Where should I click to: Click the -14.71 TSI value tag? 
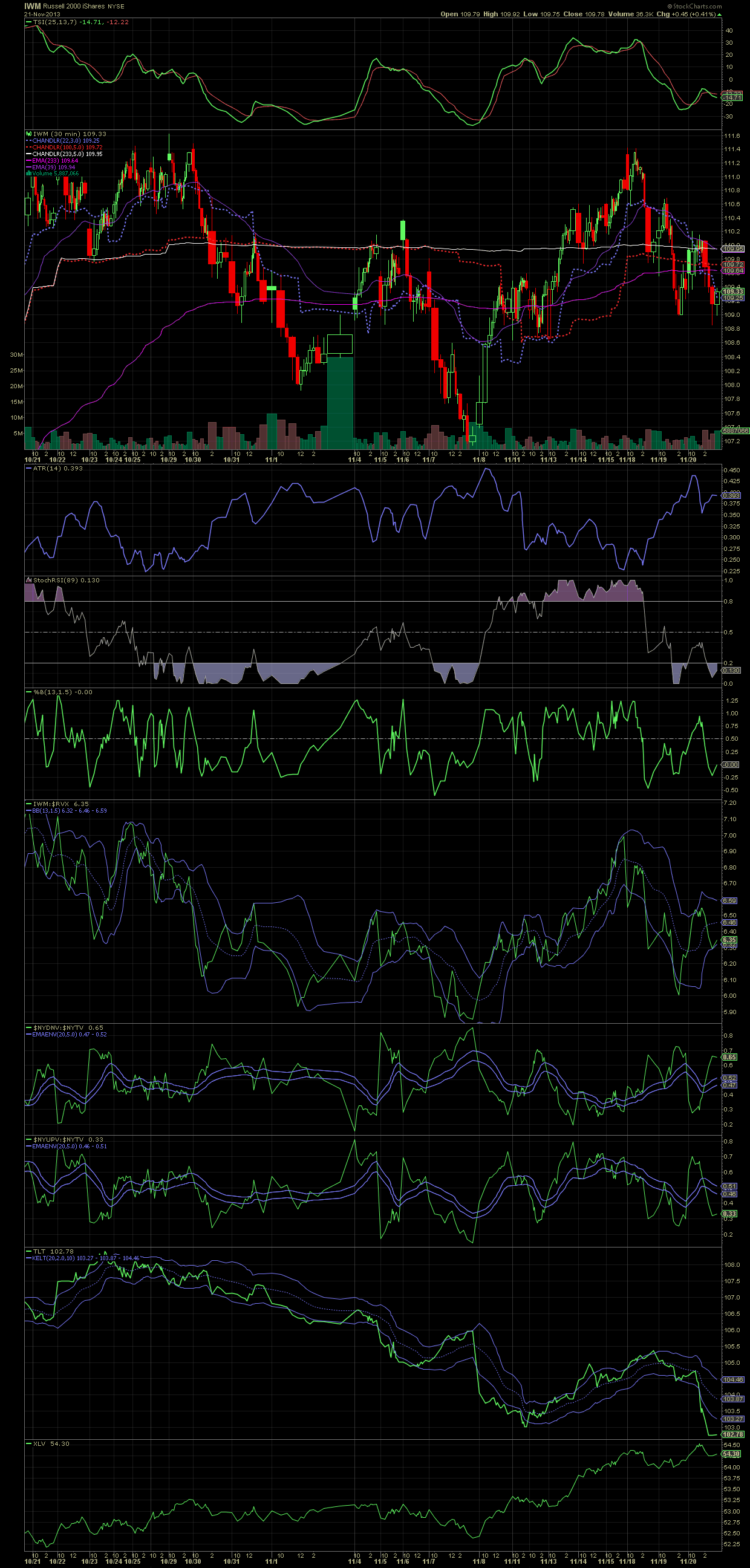click(732, 97)
